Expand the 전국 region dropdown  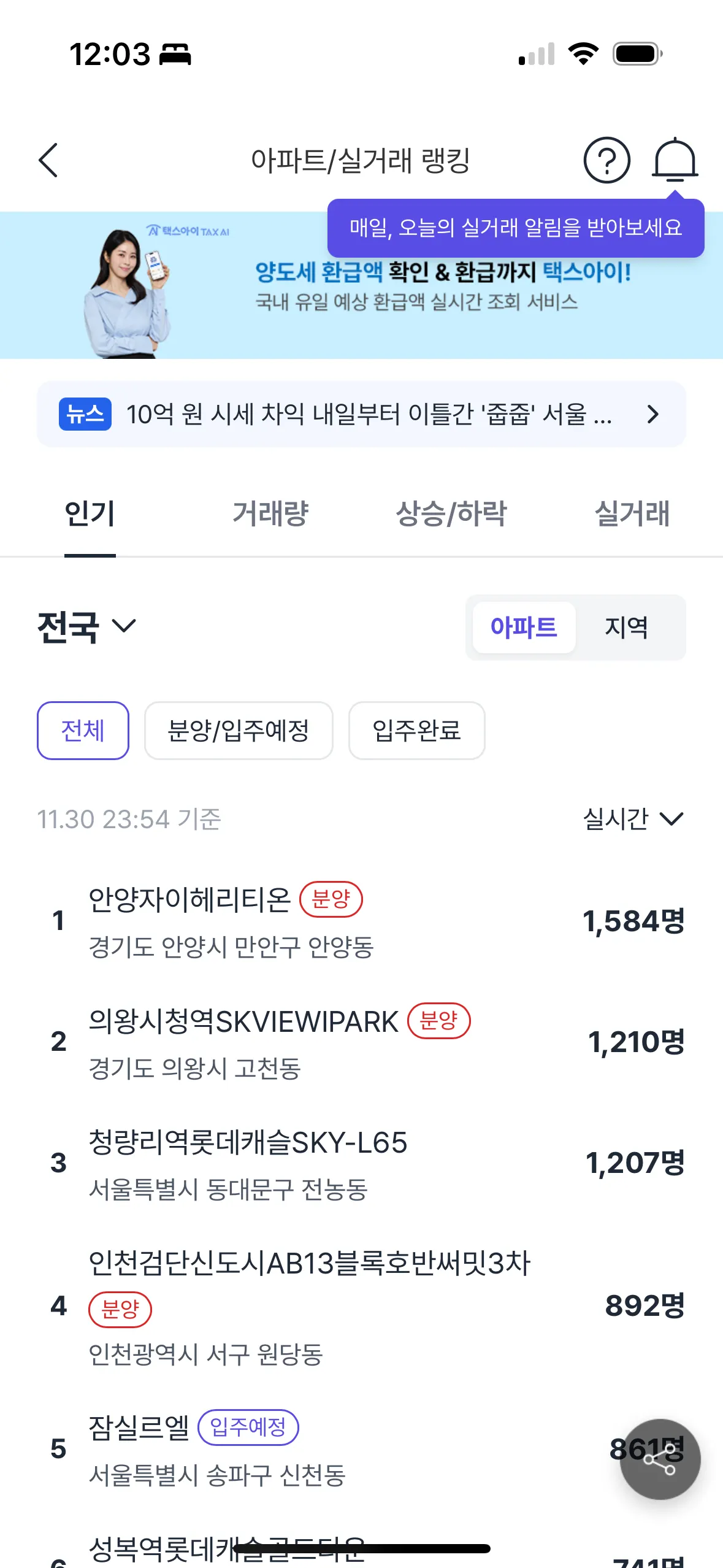click(x=86, y=627)
